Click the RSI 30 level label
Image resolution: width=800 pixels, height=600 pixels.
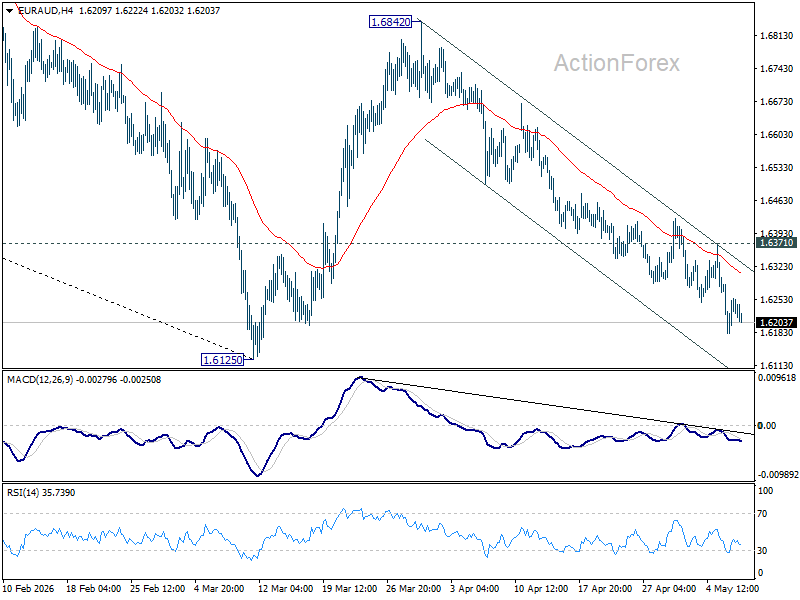point(762,551)
